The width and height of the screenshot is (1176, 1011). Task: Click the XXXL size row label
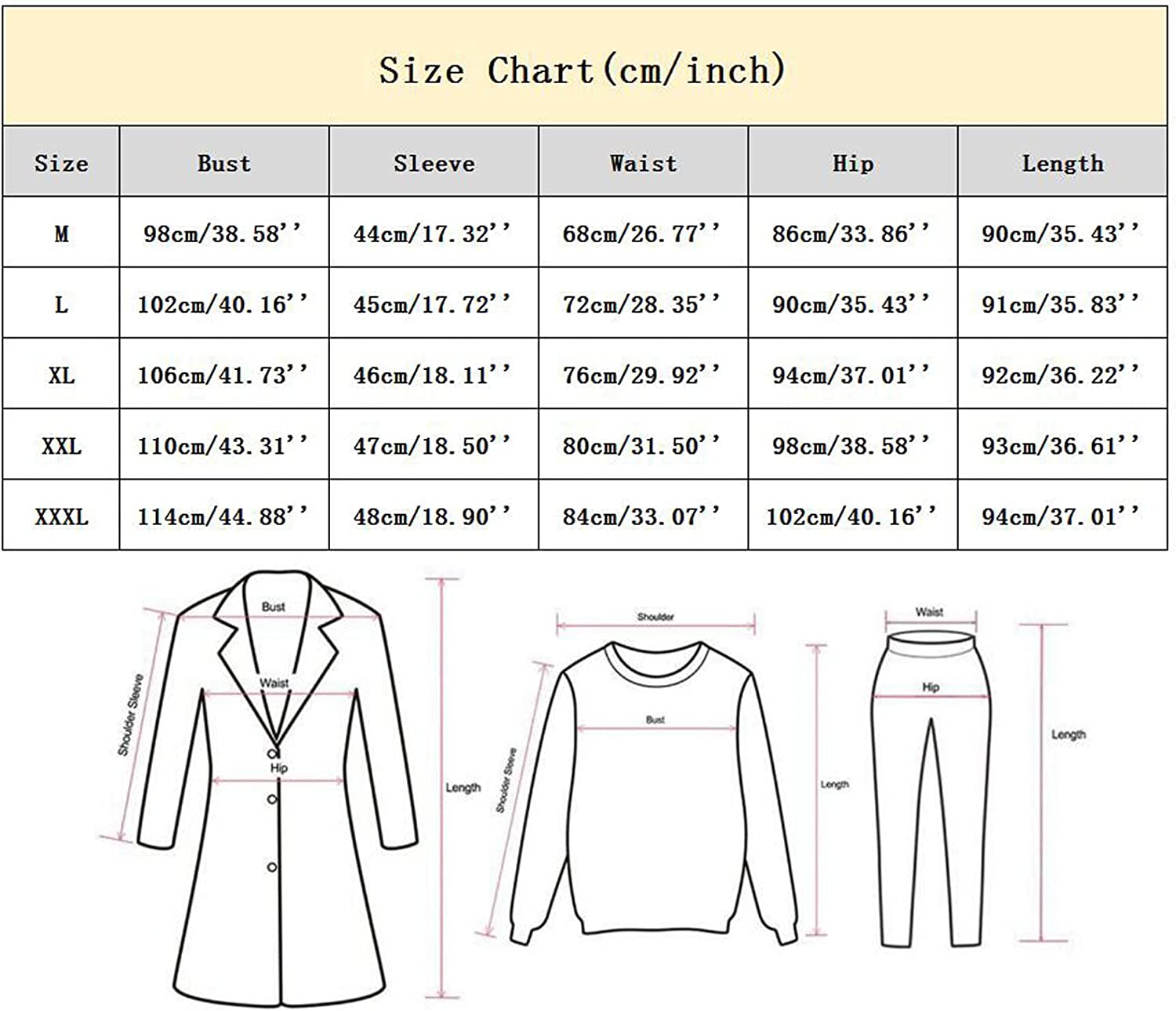(x=61, y=516)
